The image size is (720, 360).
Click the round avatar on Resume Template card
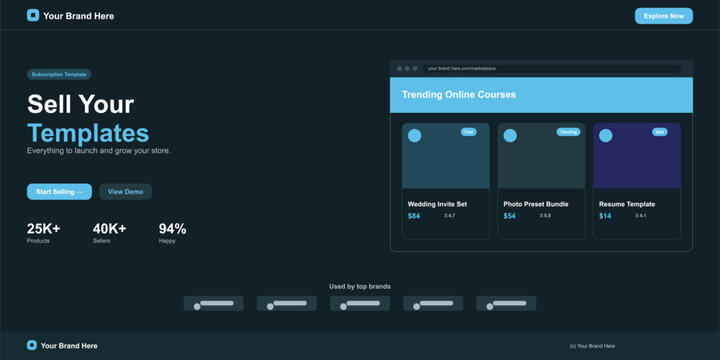(605, 135)
